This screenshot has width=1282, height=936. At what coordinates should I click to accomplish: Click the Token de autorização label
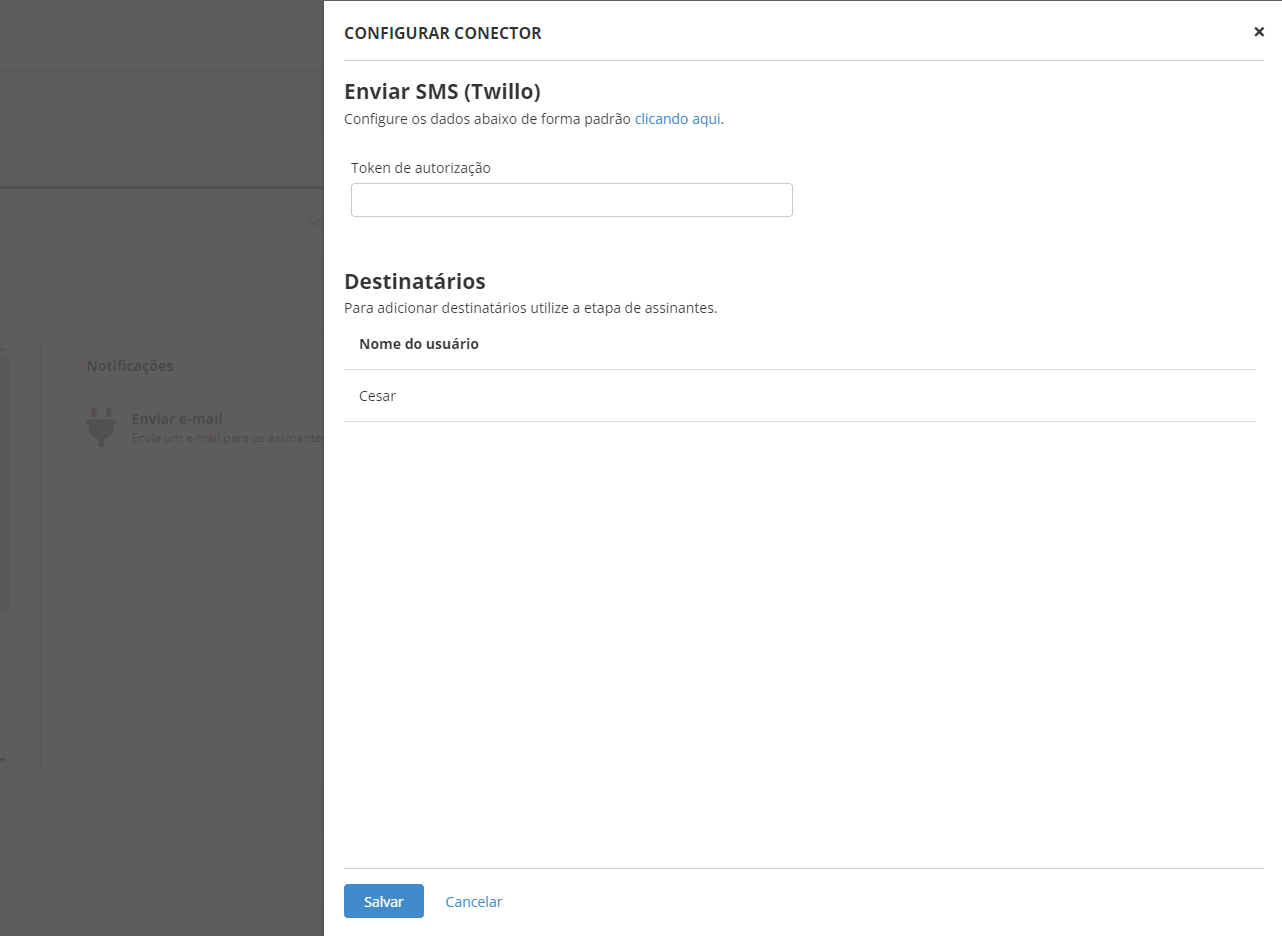point(421,168)
